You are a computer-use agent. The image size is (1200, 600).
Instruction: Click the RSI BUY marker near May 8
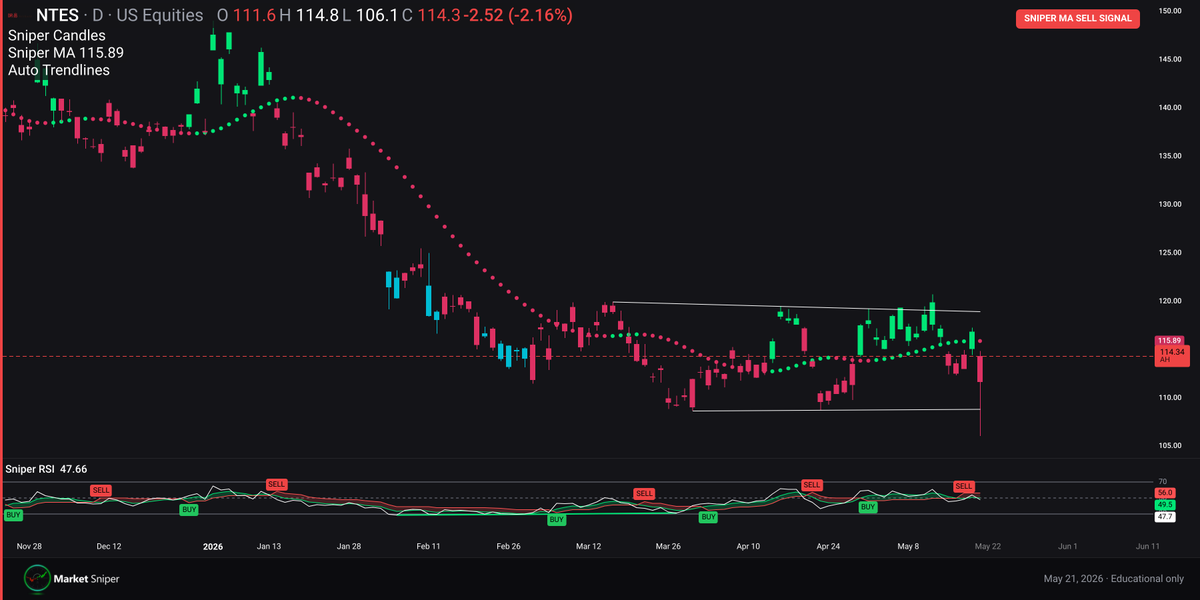[x=868, y=507]
